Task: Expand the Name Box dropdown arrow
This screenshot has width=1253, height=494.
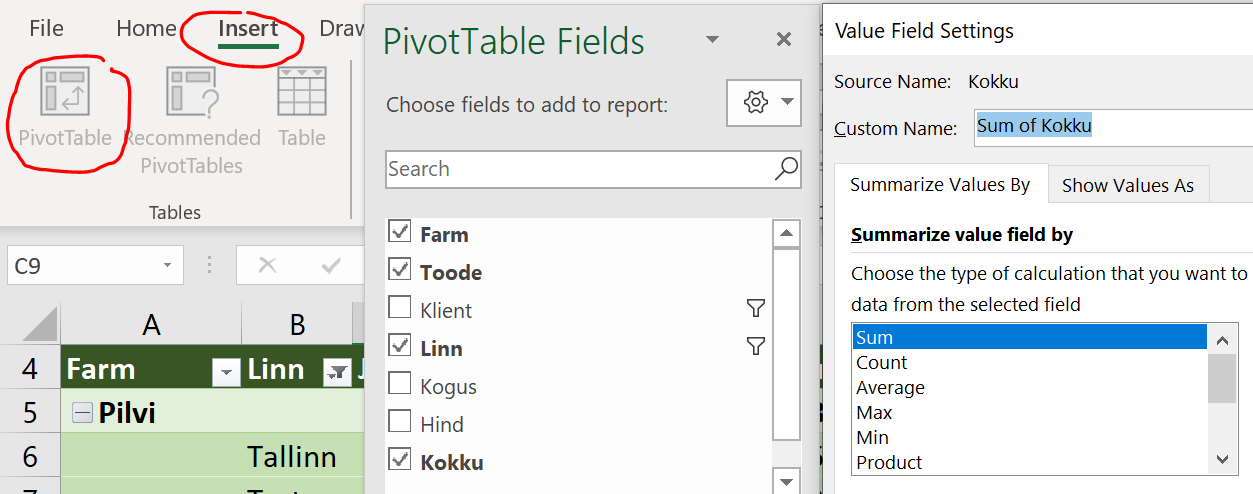Action: pyautogui.click(x=167, y=266)
